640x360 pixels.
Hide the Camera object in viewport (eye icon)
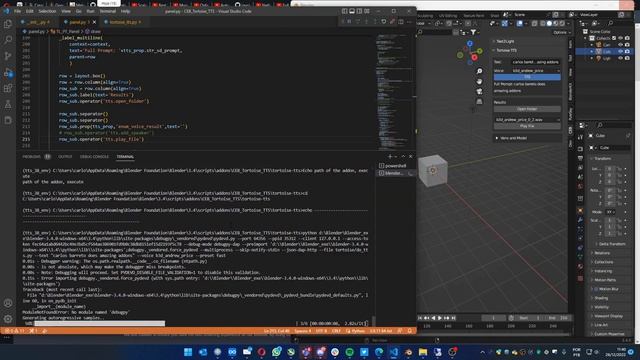(621, 45)
